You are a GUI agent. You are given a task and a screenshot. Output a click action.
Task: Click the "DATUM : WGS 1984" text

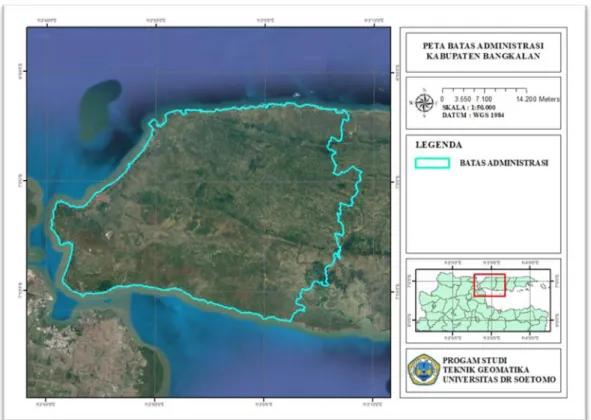[473, 115]
